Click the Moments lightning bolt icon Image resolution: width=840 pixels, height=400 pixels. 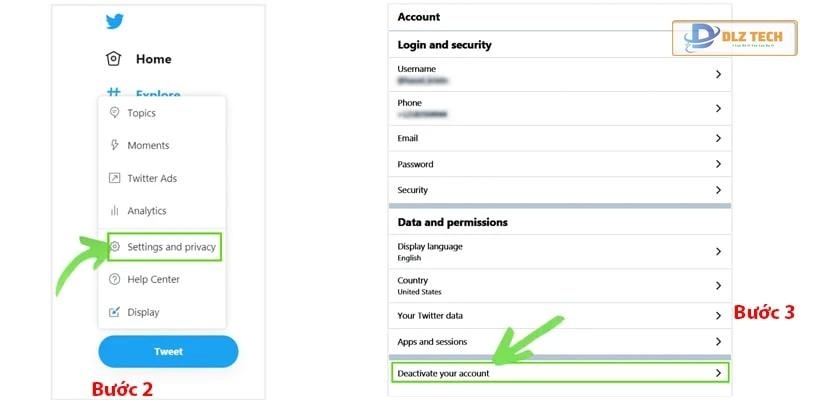click(114, 145)
